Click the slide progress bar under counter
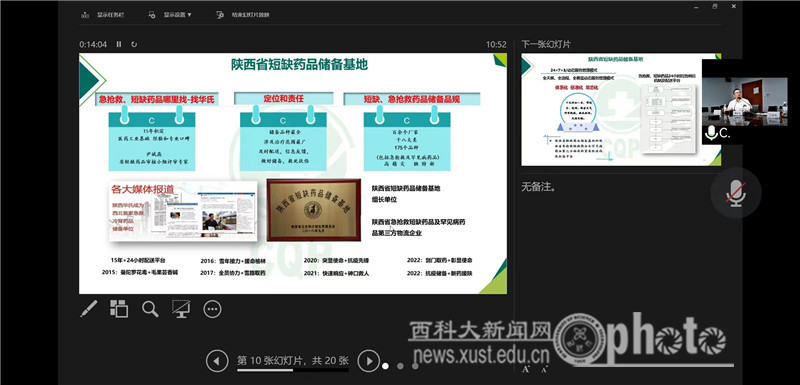This screenshot has width=800, height=385. (x=292, y=370)
